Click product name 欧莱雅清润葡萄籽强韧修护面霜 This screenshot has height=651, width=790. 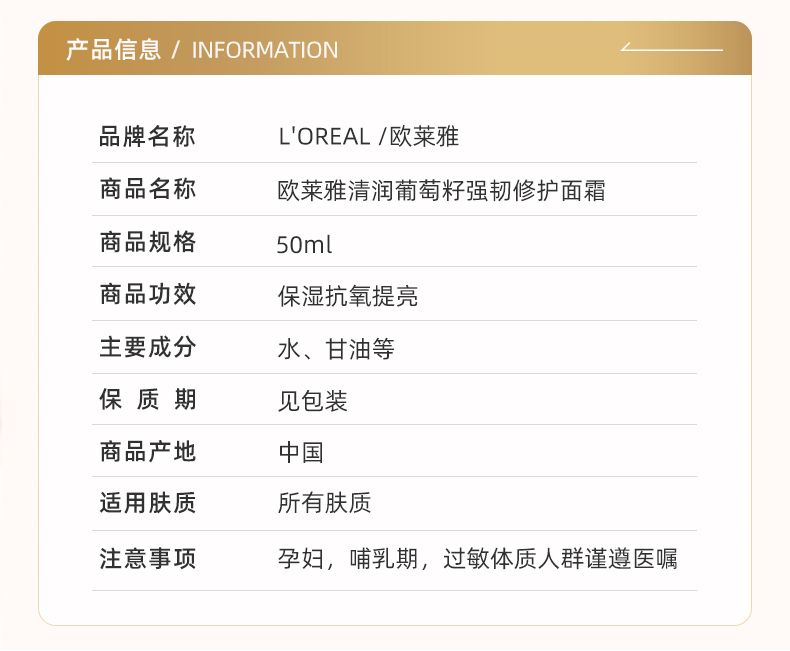(441, 190)
